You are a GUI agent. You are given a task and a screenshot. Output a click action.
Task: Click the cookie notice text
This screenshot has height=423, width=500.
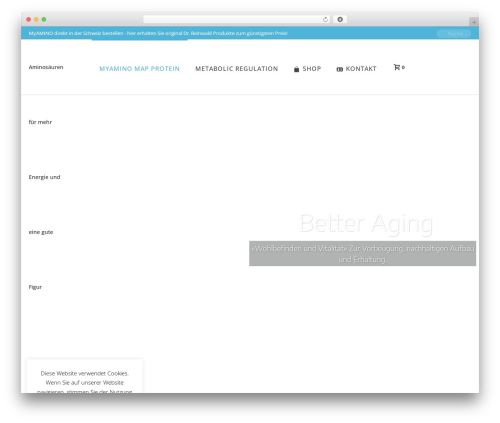(x=85, y=382)
